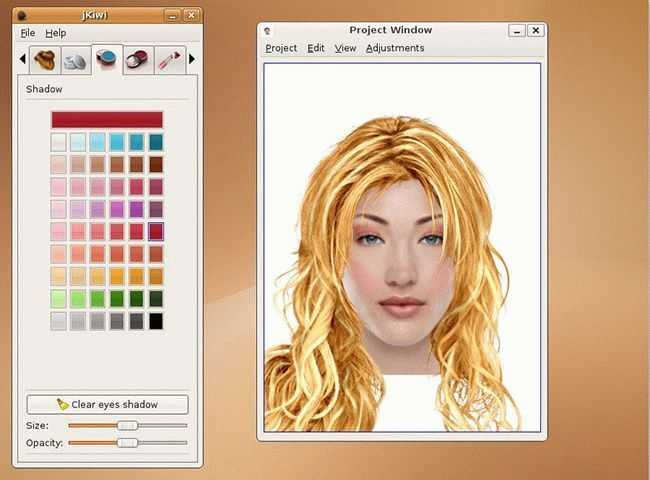Click the Opacity slider handle

127,443
